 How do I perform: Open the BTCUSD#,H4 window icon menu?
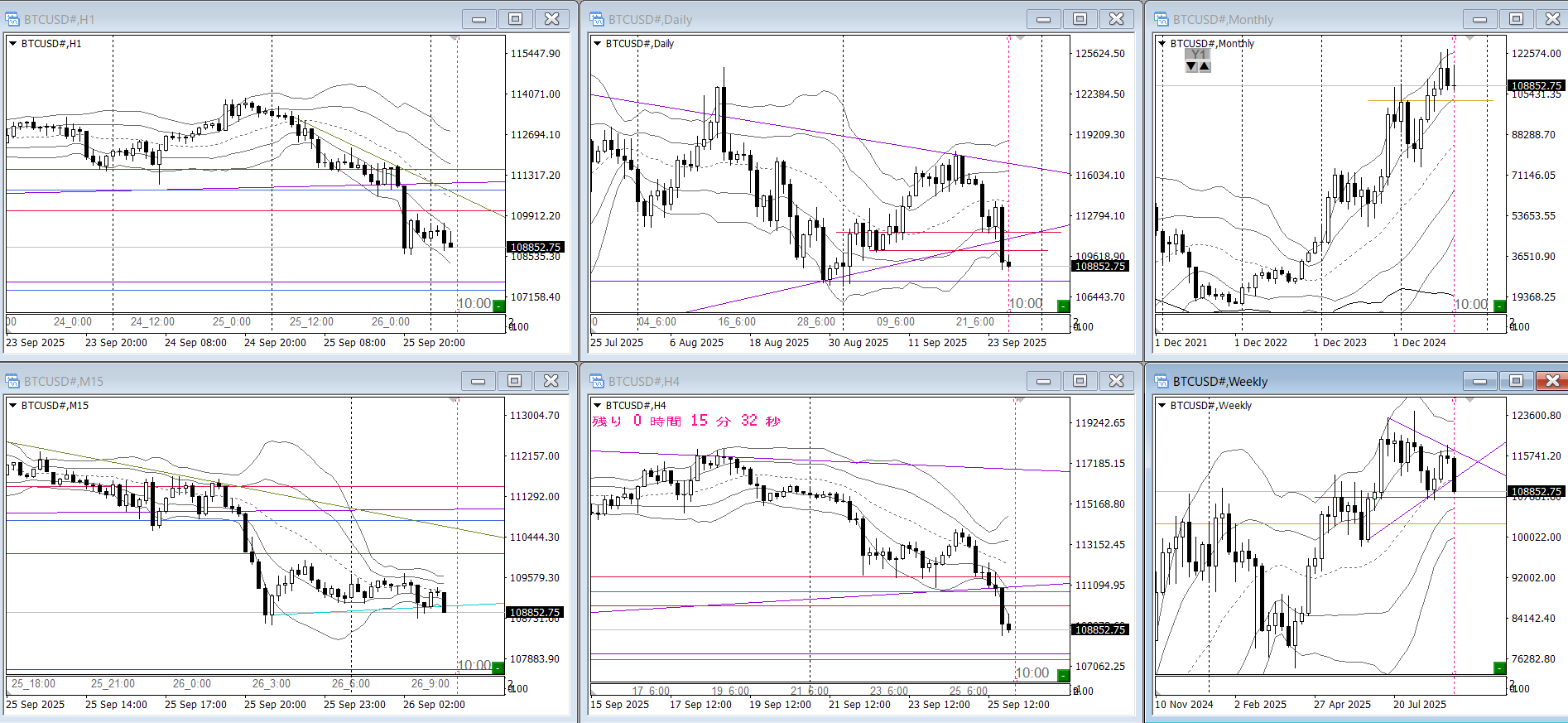(596, 381)
